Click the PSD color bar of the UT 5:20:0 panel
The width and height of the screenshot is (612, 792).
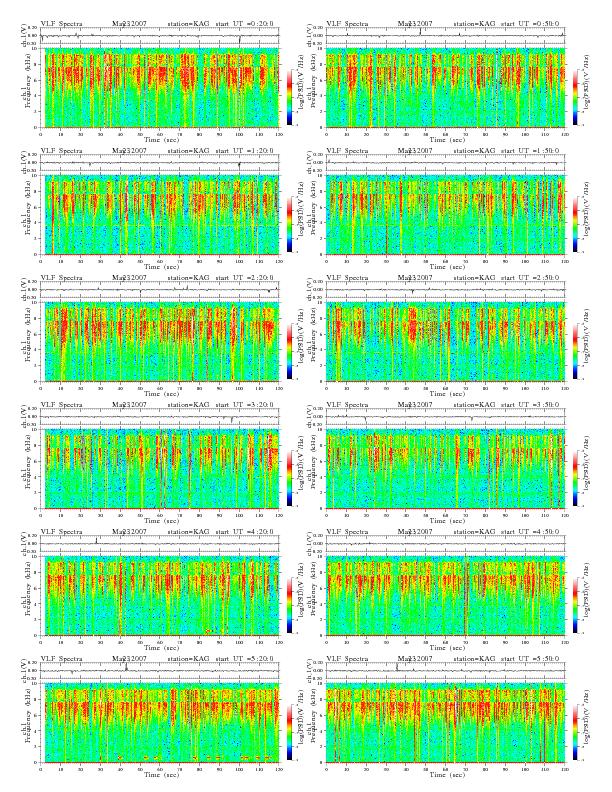(x=290, y=732)
